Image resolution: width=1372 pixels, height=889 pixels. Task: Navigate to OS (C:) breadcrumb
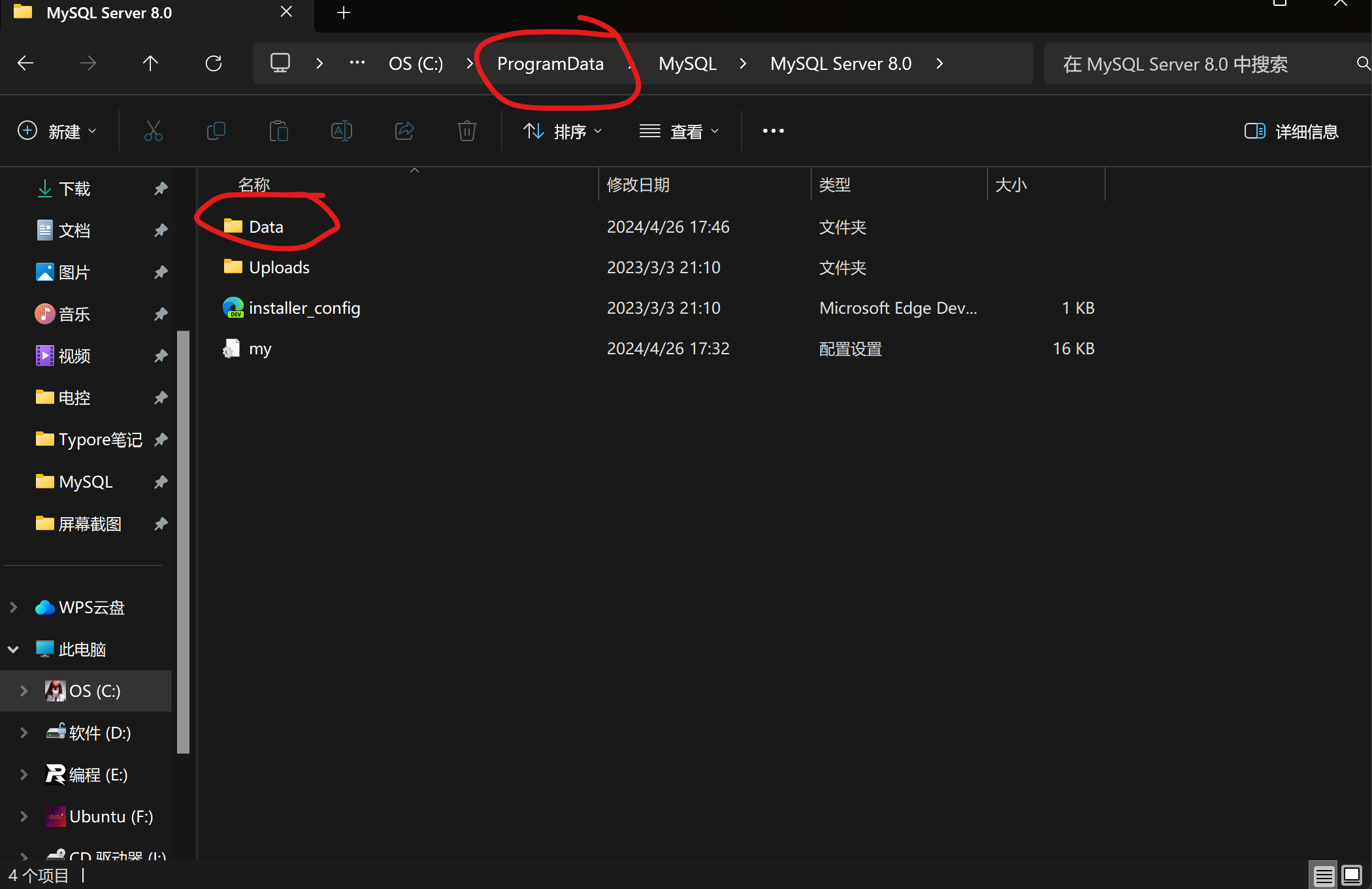tap(416, 63)
